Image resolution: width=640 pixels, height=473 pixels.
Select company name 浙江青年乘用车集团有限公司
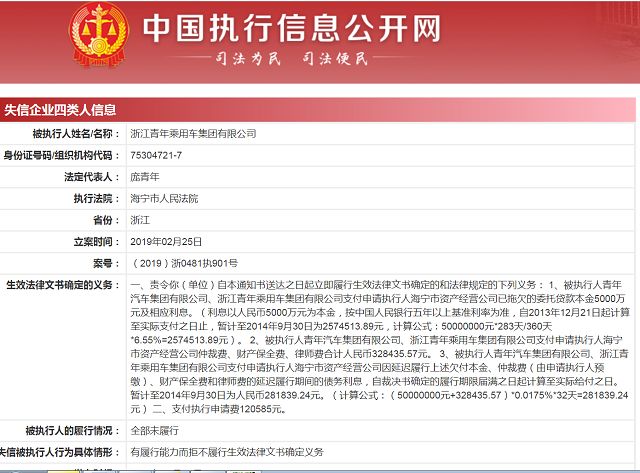point(193,133)
